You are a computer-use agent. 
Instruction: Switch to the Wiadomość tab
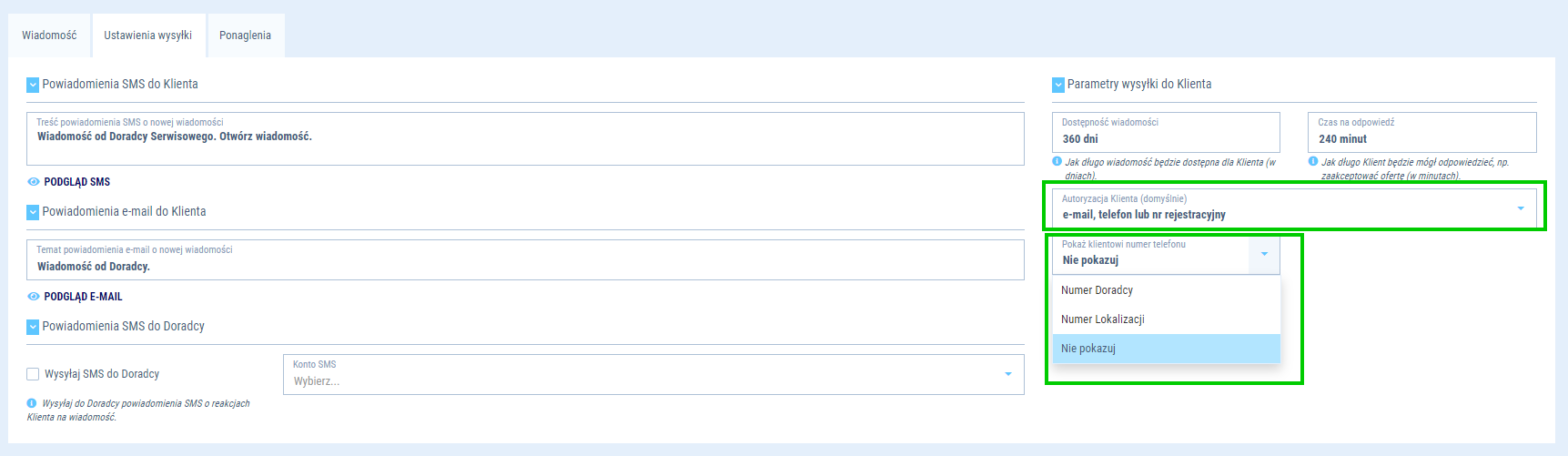pos(49,35)
